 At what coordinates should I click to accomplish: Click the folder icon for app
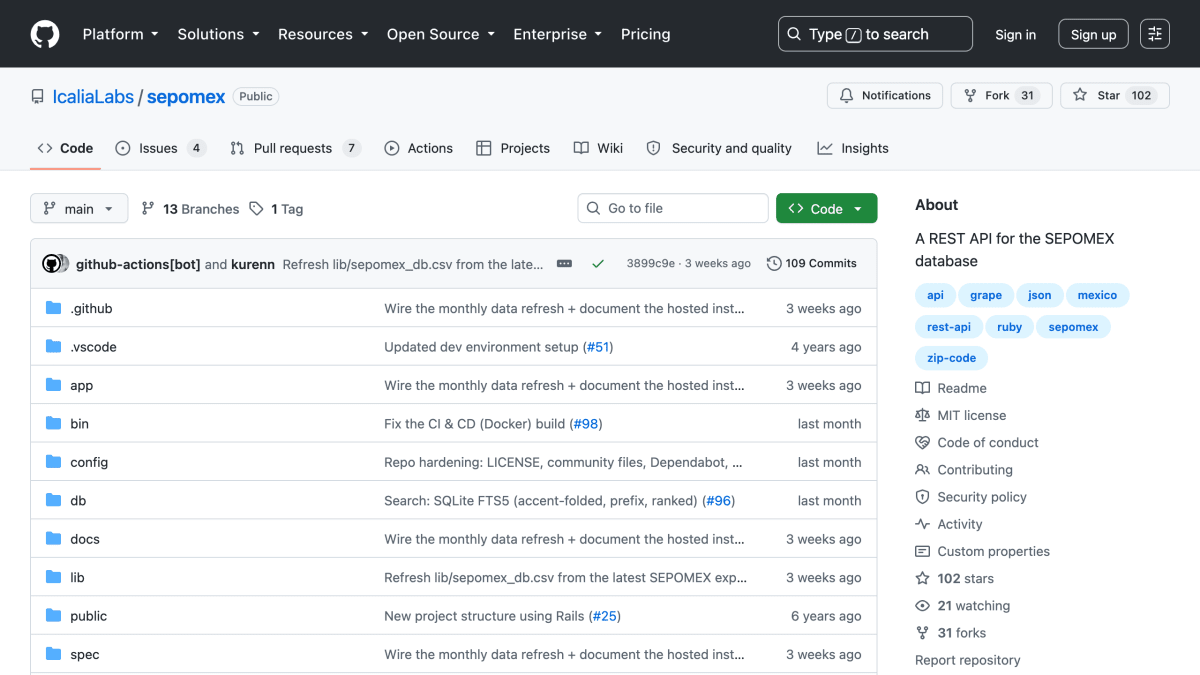pyautogui.click(x=54, y=385)
